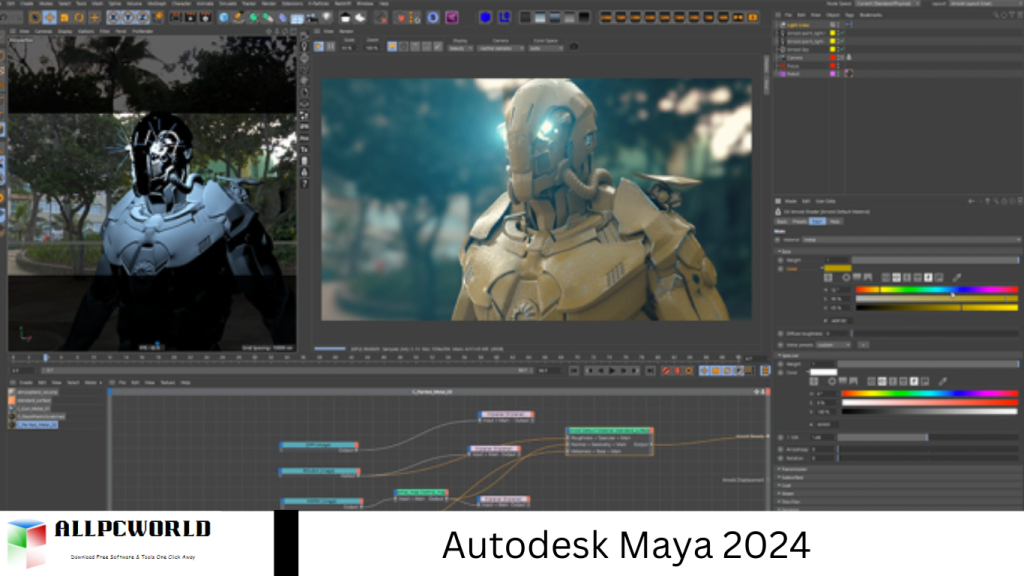The width and height of the screenshot is (1024, 576).
Task: Click the search icon in Object Manager
Action: click(996, 15)
